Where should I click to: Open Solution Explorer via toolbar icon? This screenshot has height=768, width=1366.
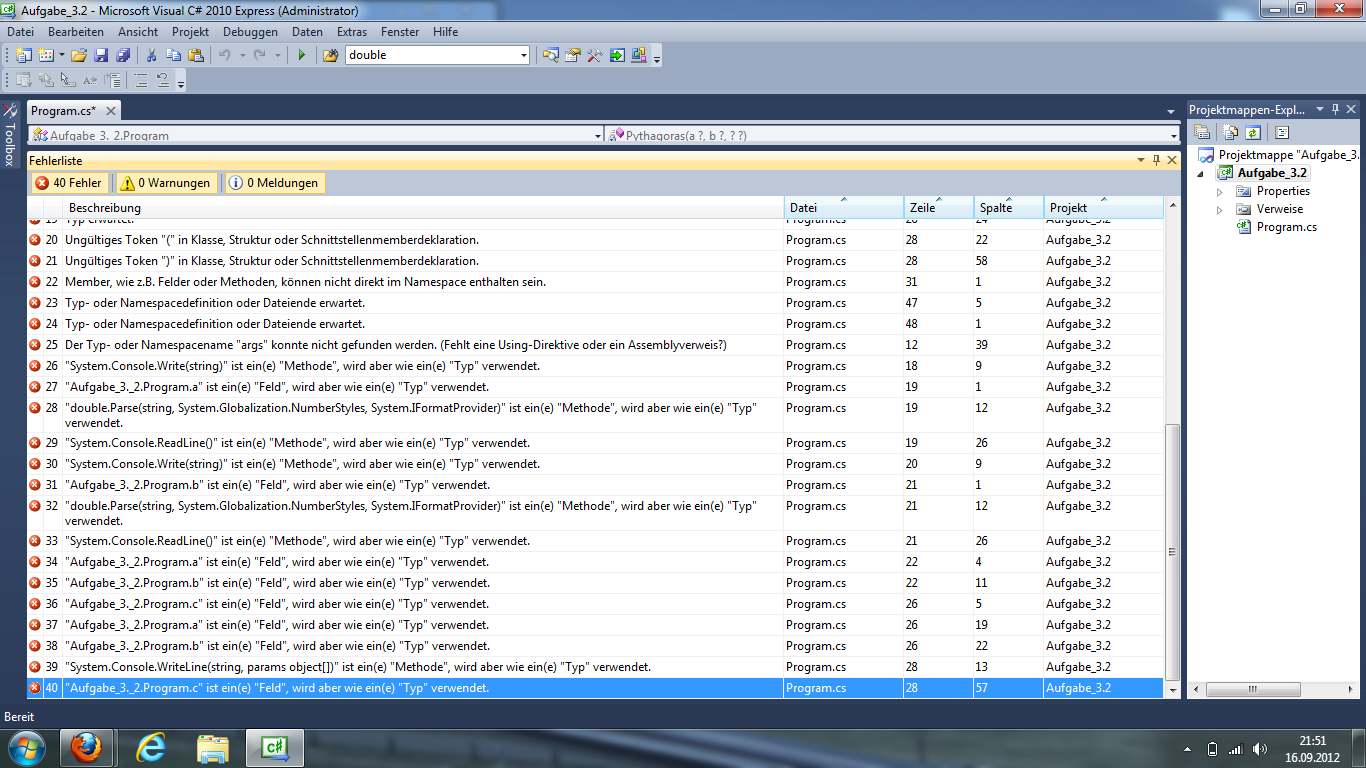[550, 55]
